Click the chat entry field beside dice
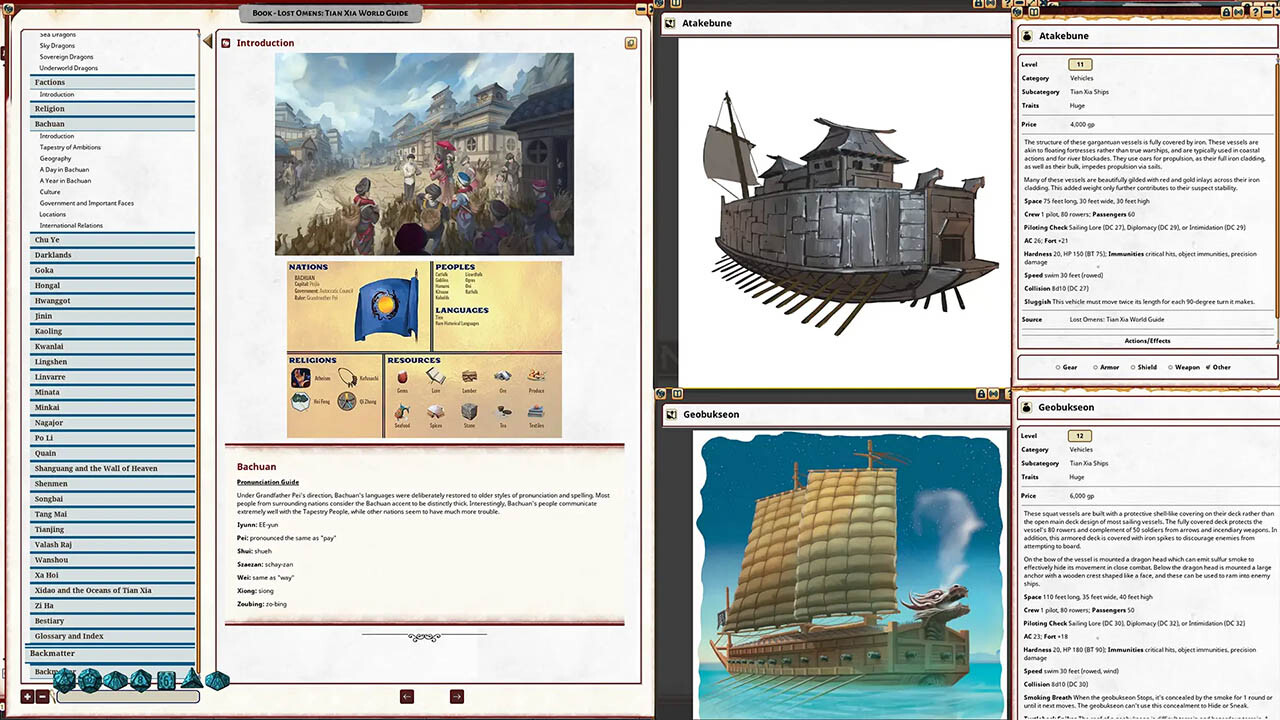The image size is (1280, 720). click(x=127, y=696)
